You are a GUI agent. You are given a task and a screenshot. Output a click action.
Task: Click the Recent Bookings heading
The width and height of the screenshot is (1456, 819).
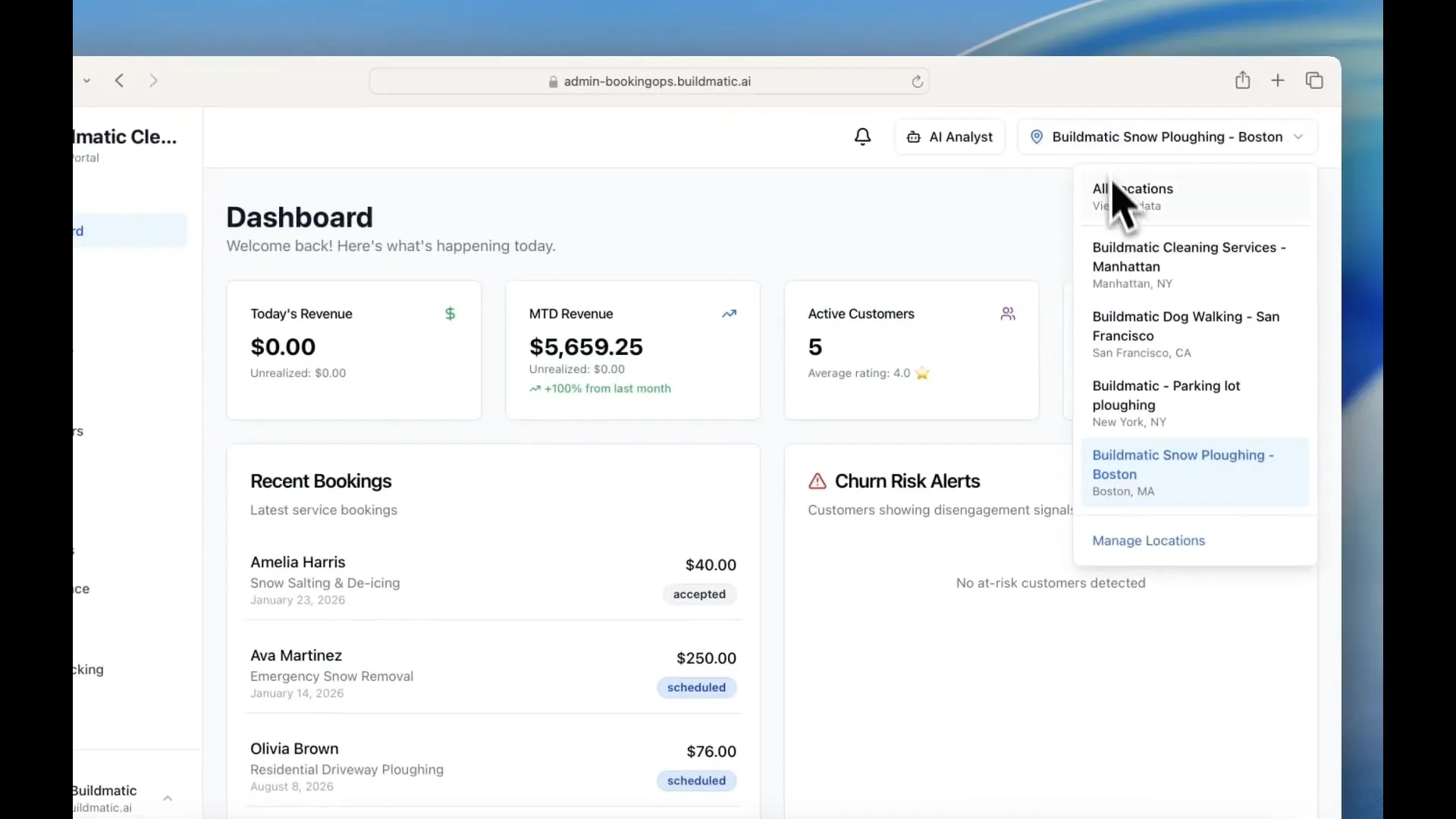tap(321, 482)
